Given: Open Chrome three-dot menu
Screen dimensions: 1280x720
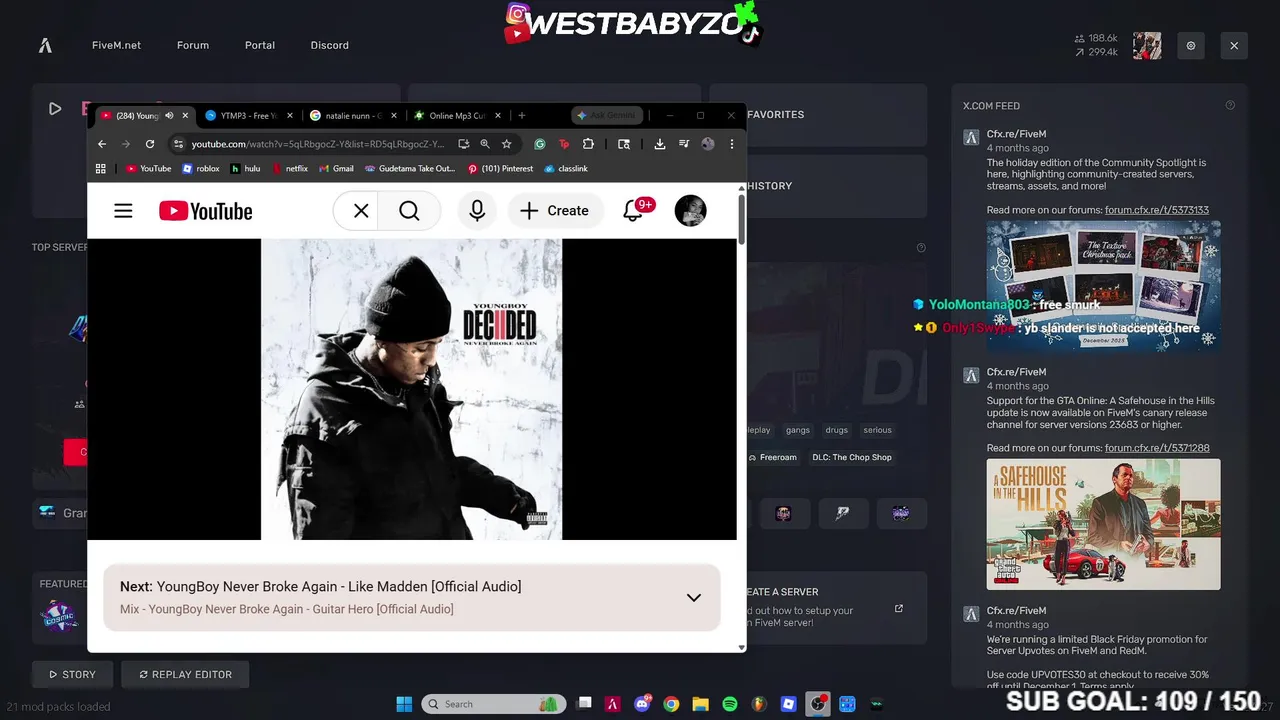Looking at the screenshot, I should 732,144.
